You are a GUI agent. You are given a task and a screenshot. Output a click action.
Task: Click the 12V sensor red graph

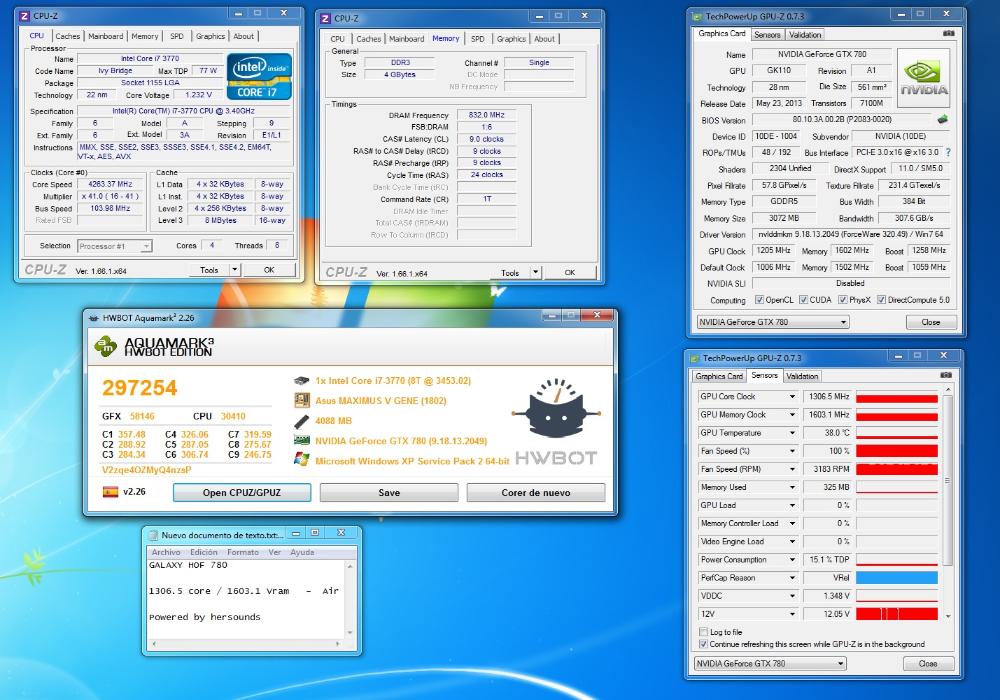point(897,614)
